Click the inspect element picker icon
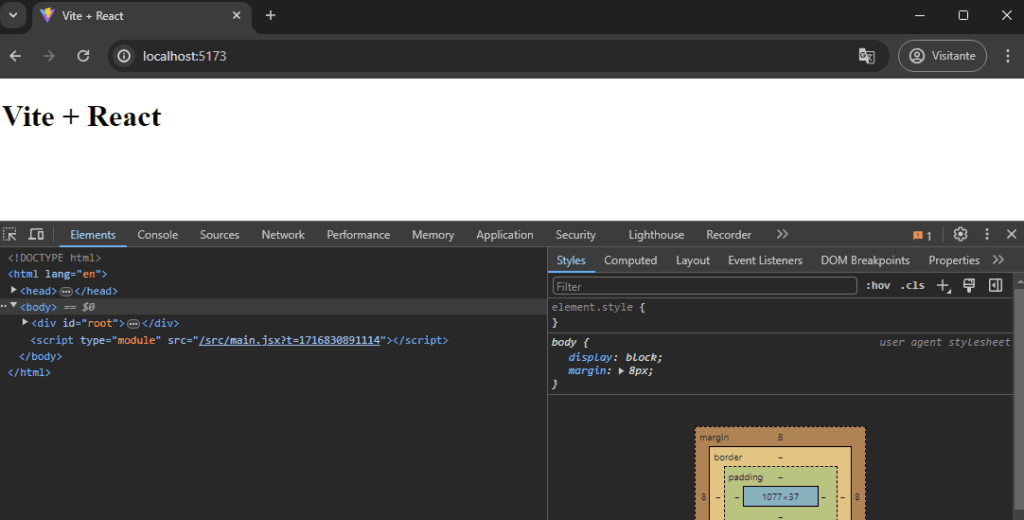Viewport: 1024px width, 520px height. pos(10,235)
